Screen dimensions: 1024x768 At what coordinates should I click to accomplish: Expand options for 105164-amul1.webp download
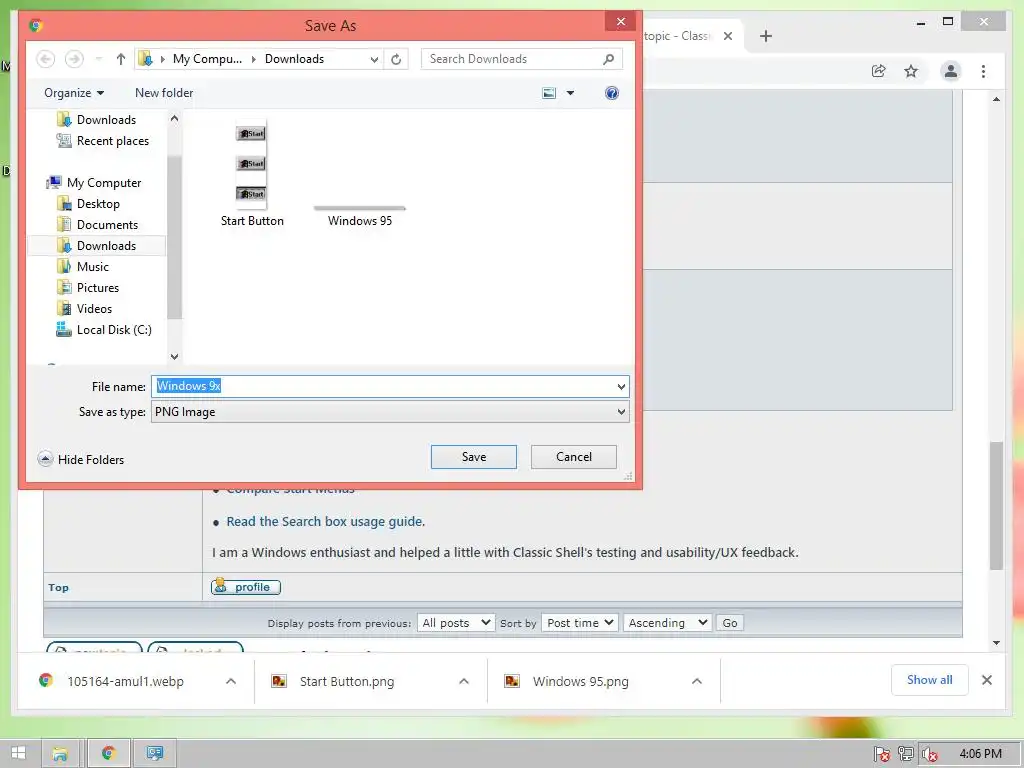point(231,681)
